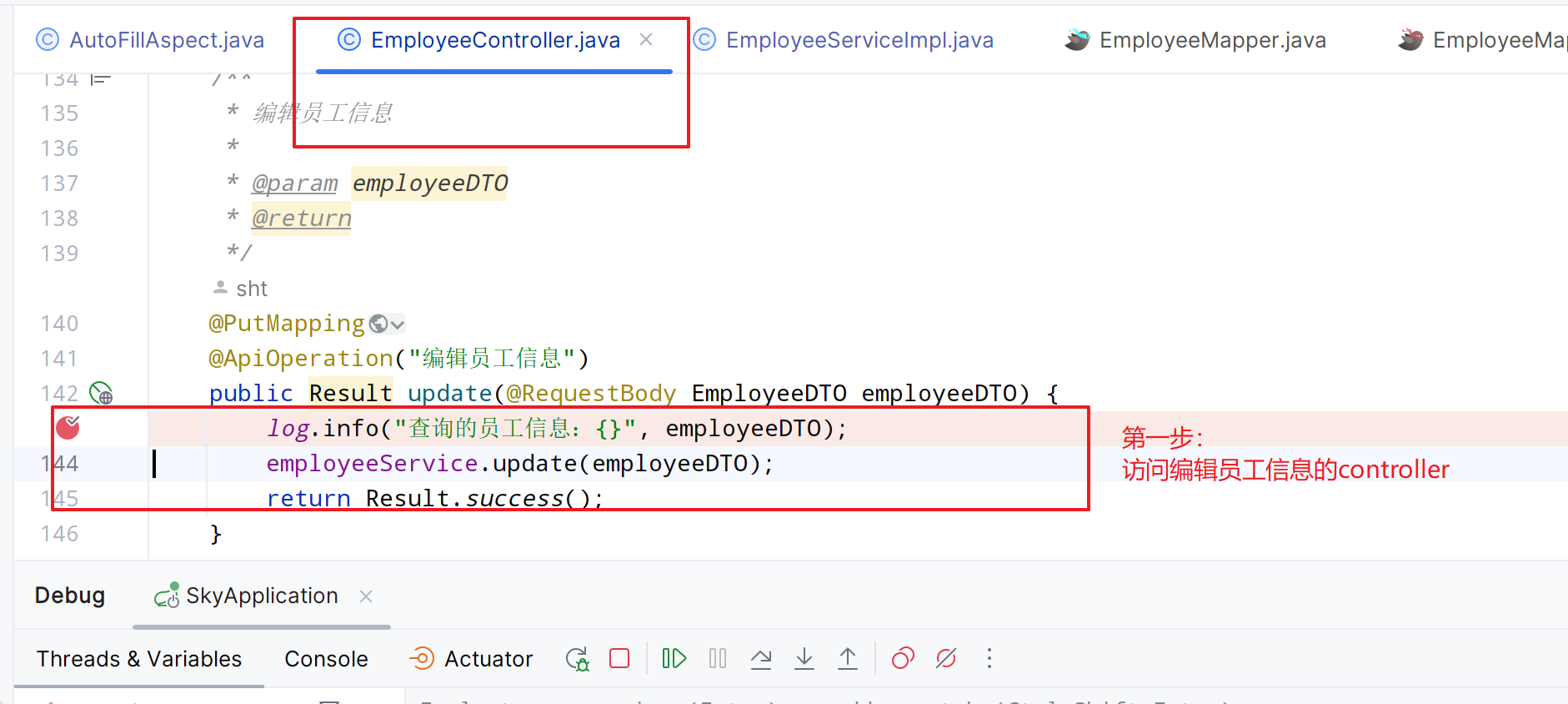Open the EmployeeServiceImpl.java tab

click(x=844, y=40)
